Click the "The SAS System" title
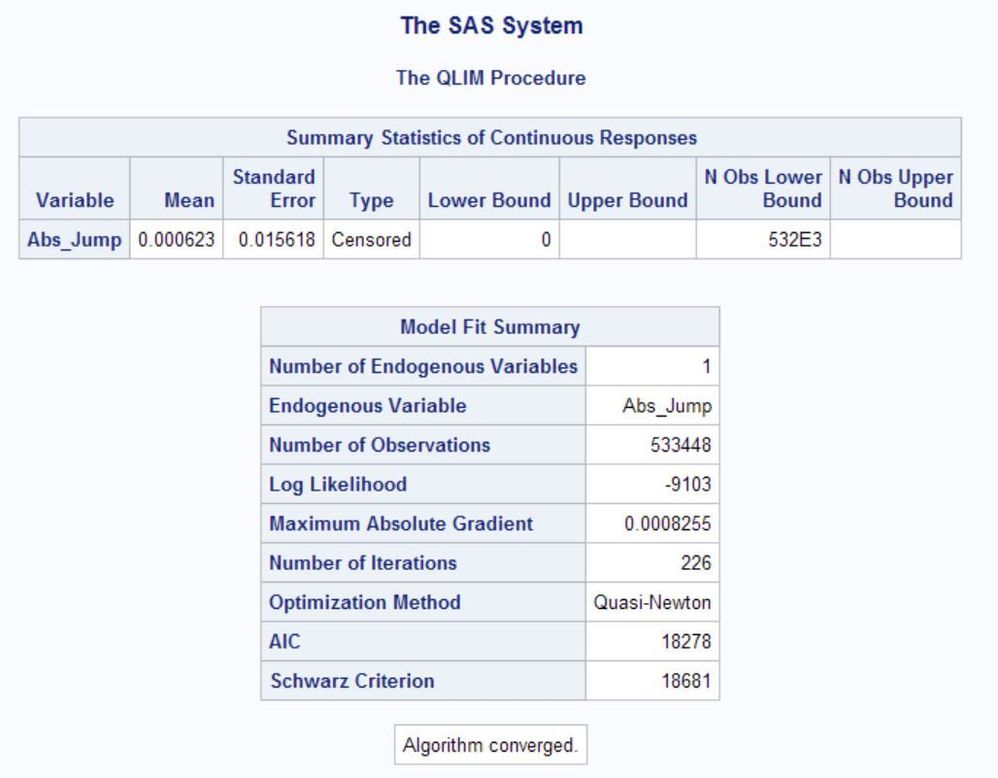Screen dimensions: 998x778 pos(491,27)
